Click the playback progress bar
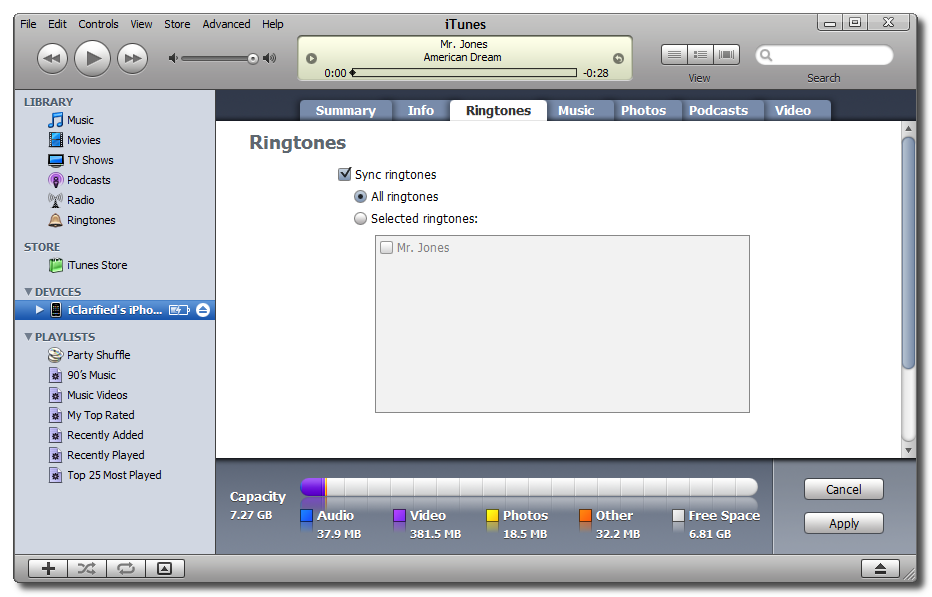The width and height of the screenshot is (932, 597). click(464, 73)
